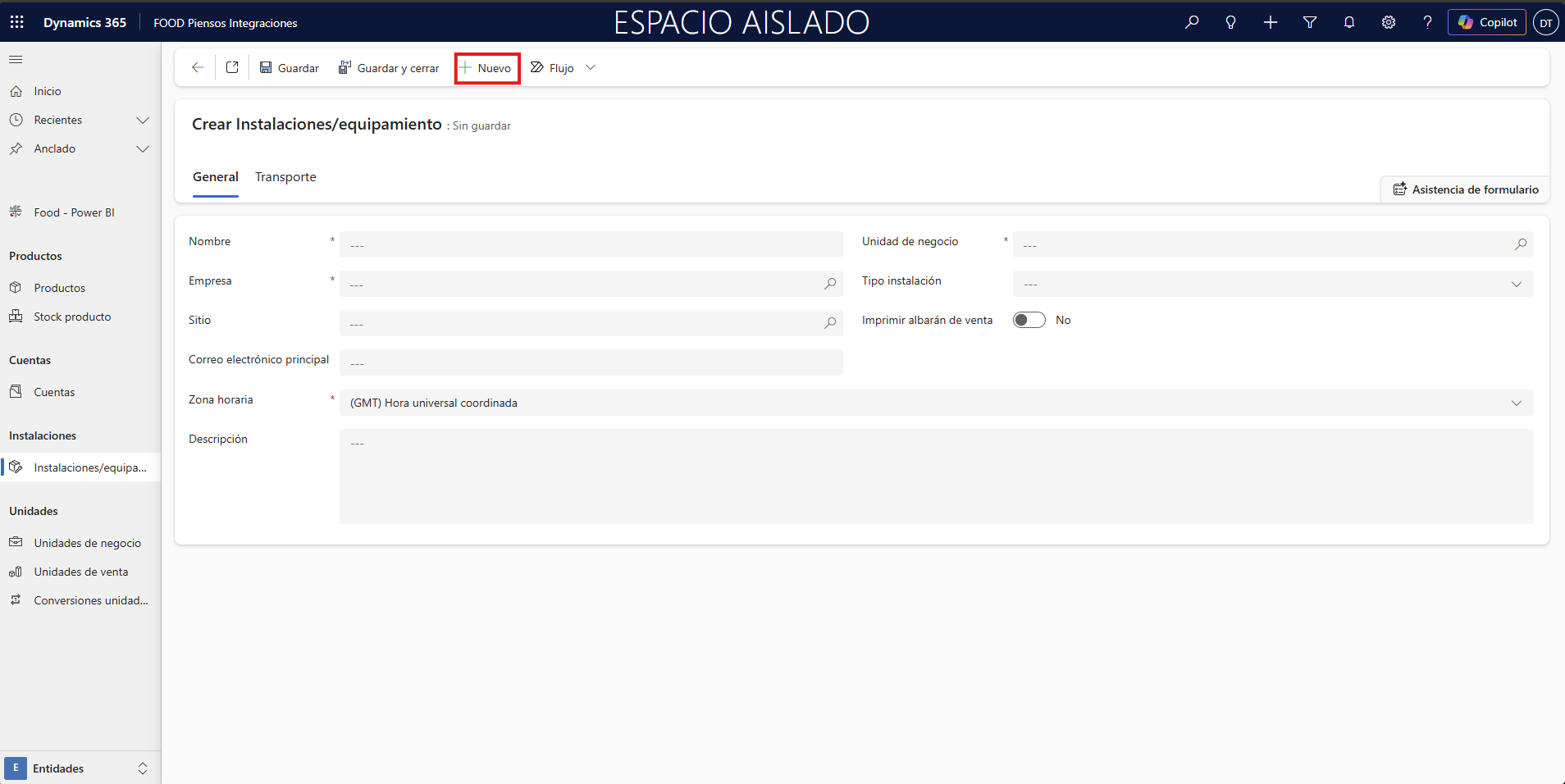Open the settings gear
Image resolution: width=1565 pixels, height=784 pixels.
pos(1389,22)
